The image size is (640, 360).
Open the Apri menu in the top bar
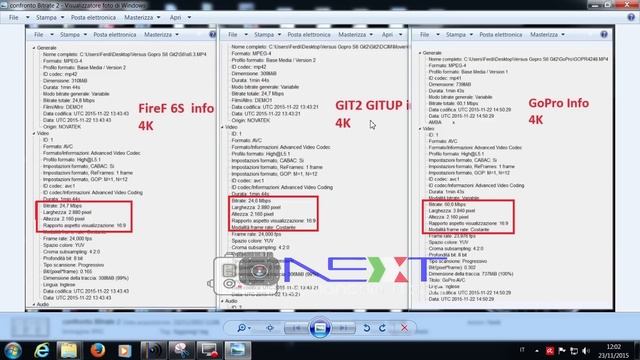pos(175,18)
